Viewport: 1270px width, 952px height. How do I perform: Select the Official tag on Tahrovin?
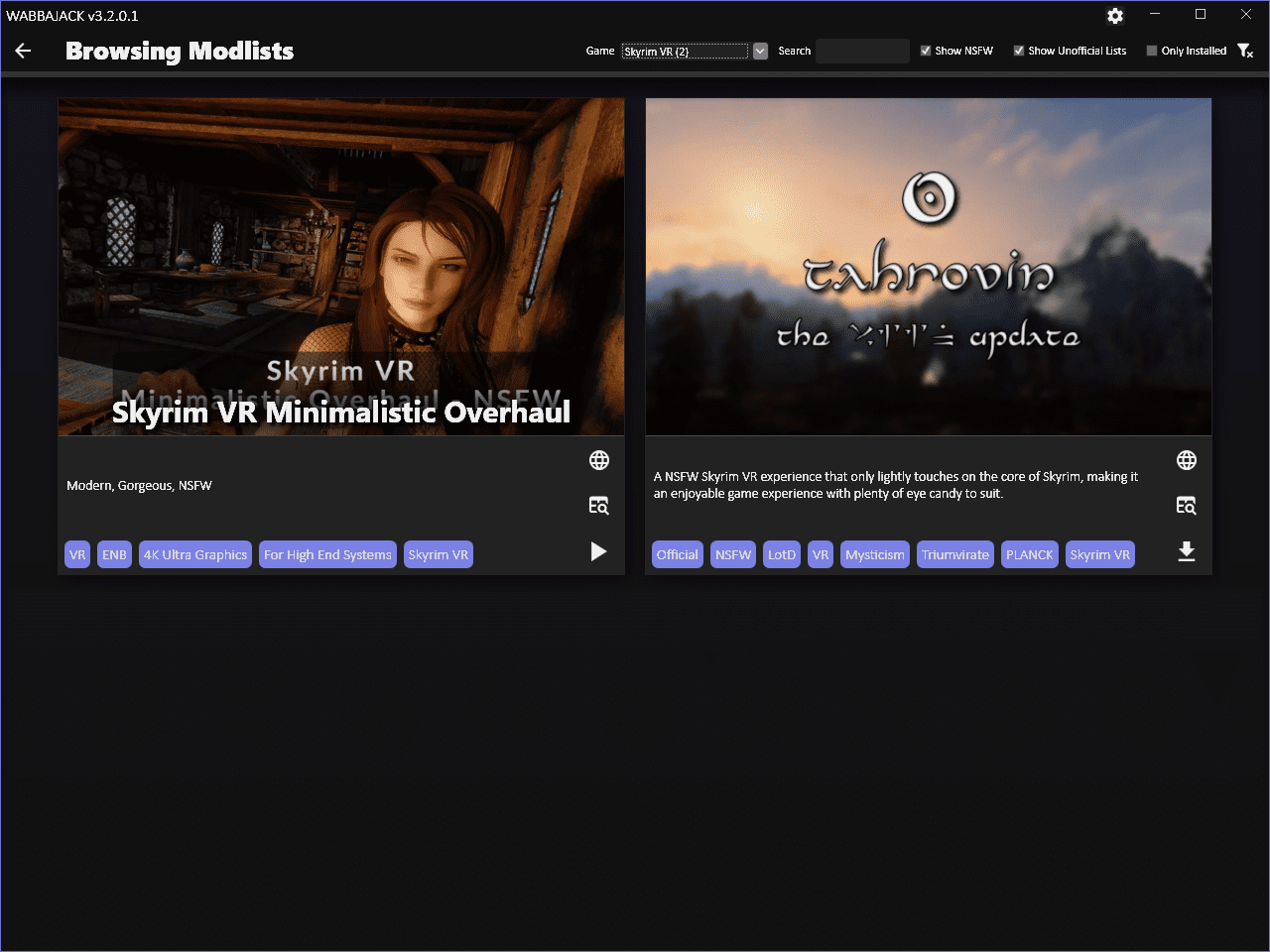677,554
